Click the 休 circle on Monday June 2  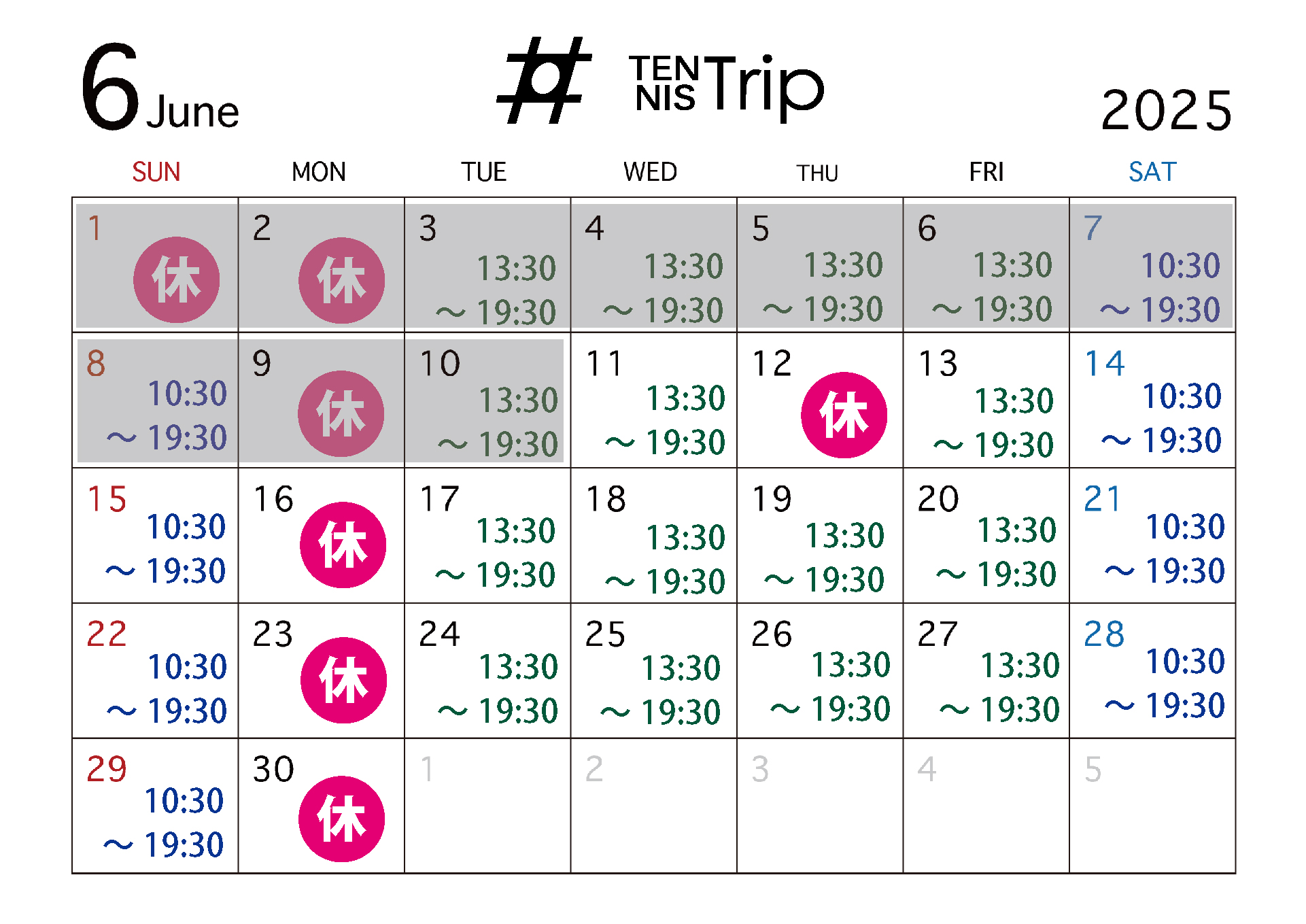click(x=341, y=280)
